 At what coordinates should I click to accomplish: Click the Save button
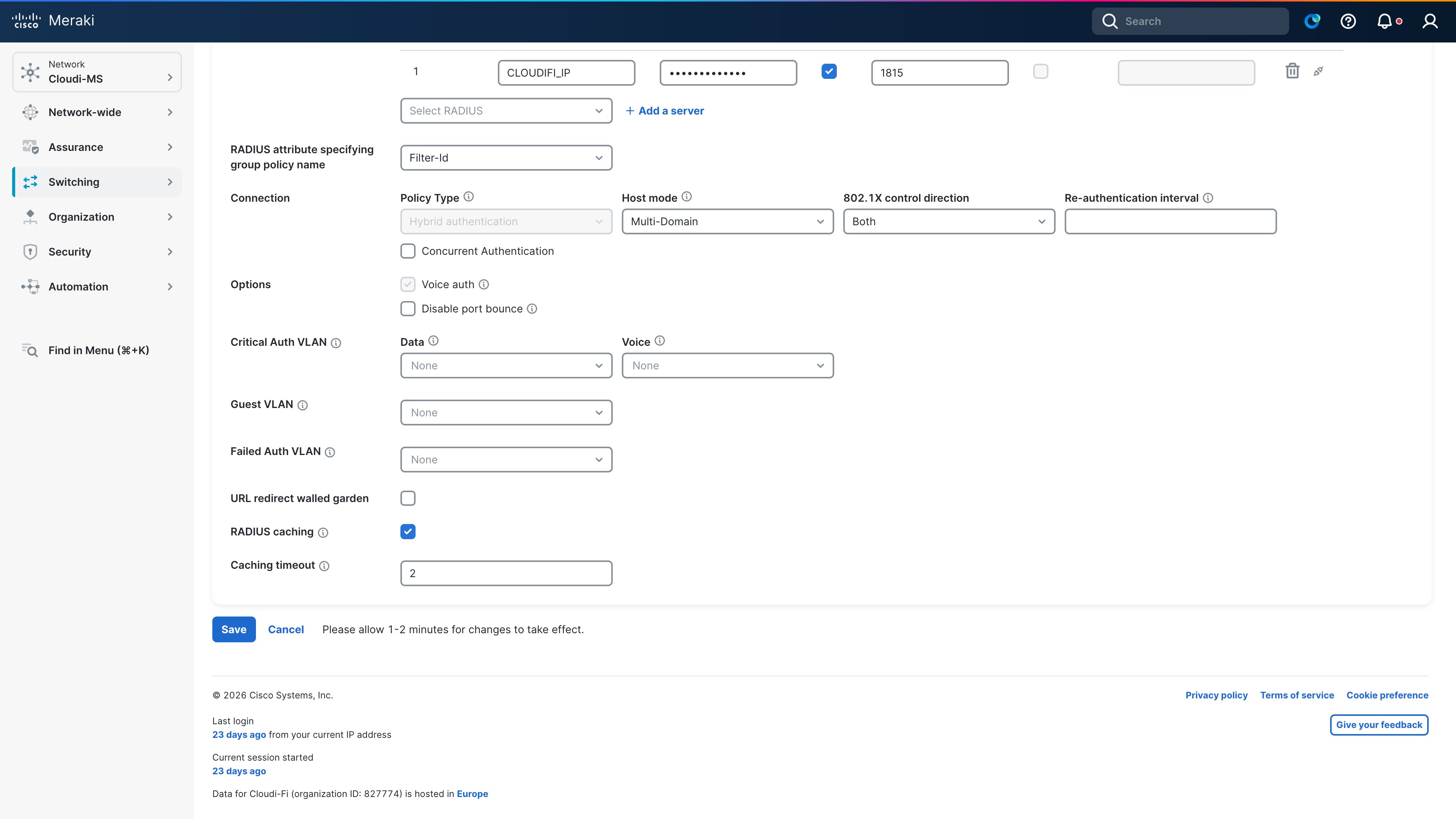[x=234, y=629]
